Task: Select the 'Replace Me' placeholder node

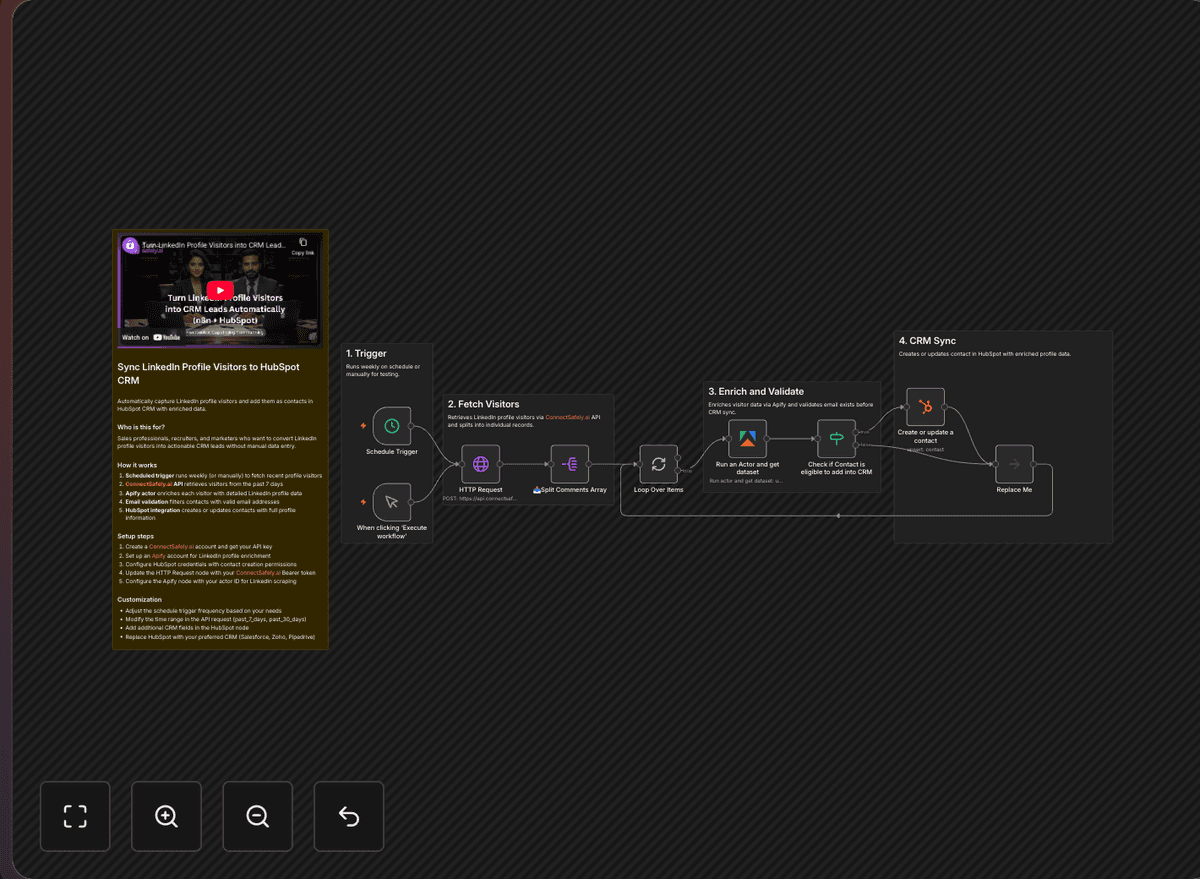Action: click(x=1014, y=463)
